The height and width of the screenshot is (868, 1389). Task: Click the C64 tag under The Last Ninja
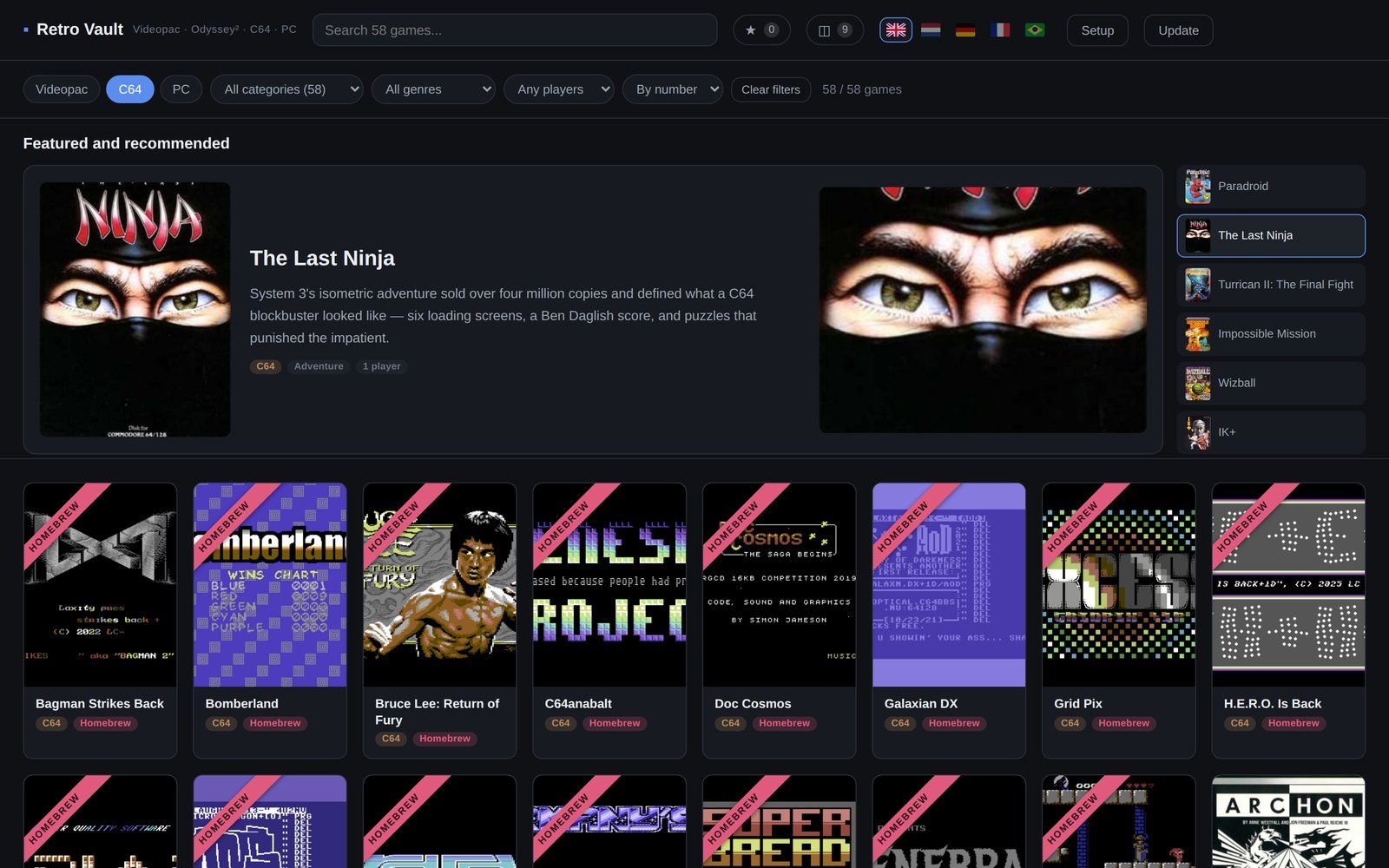coord(266,366)
